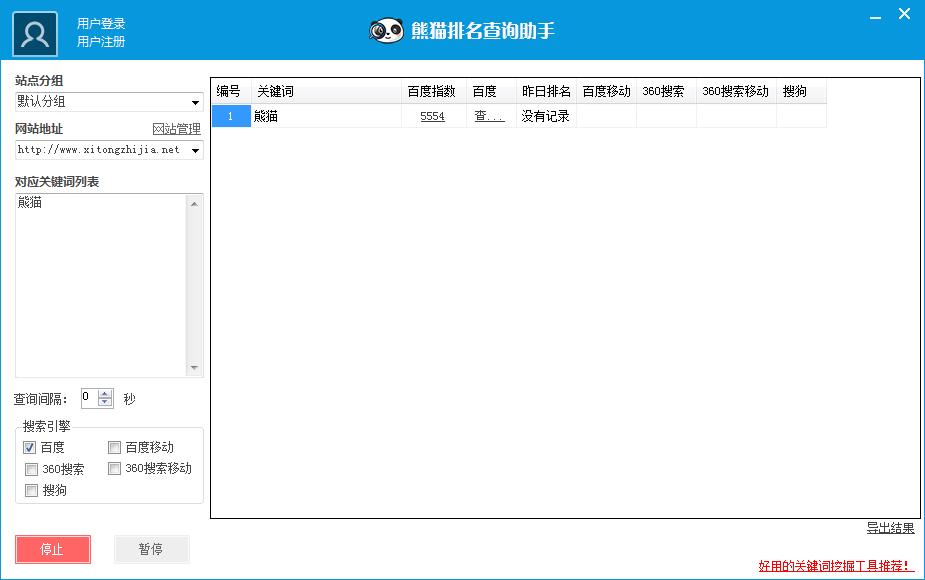Click inside the 对应关键词列表 text area
Viewport: 925px width, 580px height.
pyautogui.click(x=101, y=285)
